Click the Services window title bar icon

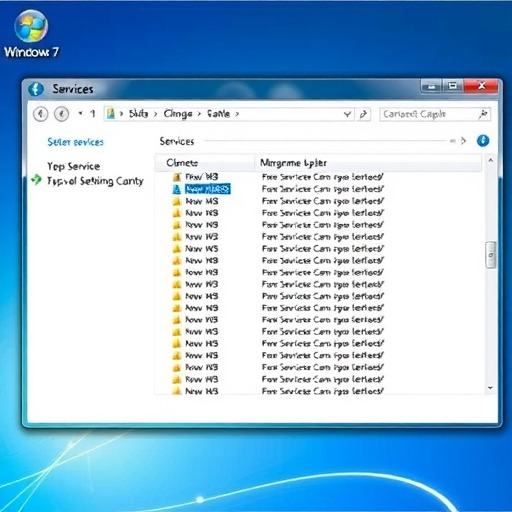pos(36,89)
